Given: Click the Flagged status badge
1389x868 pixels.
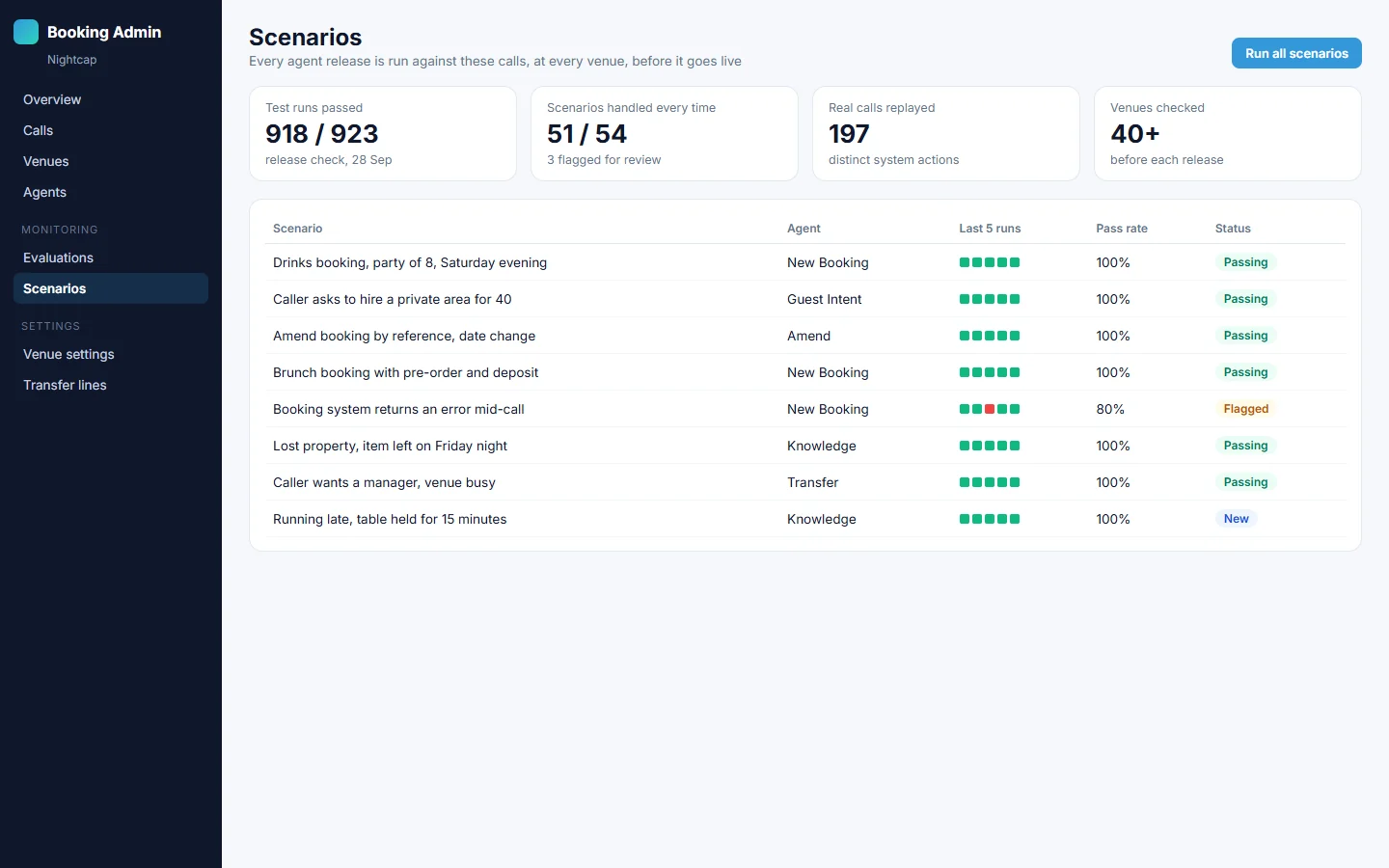Looking at the screenshot, I should click(x=1246, y=409).
